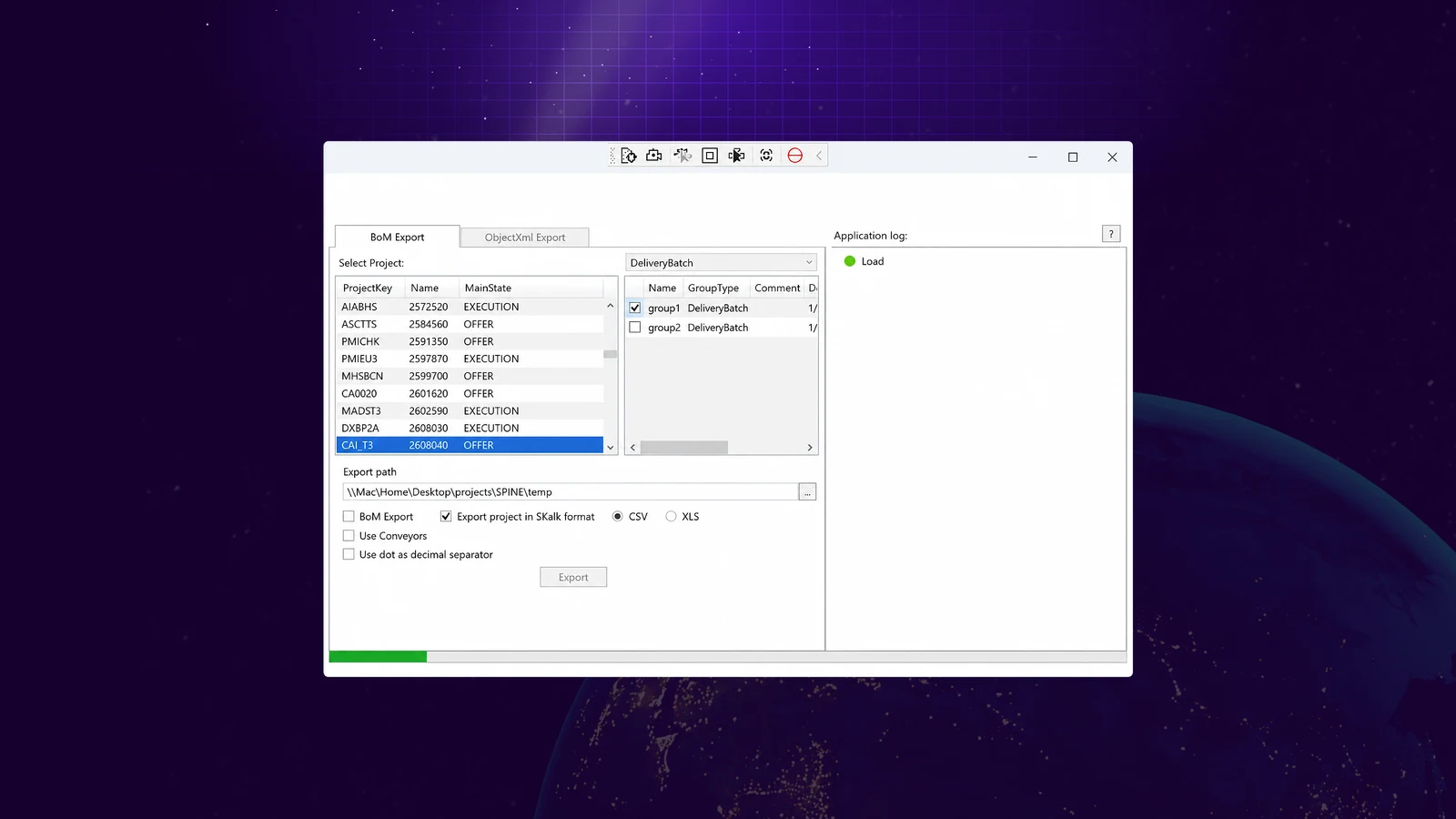The height and width of the screenshot is (819, 1456).
Task: Select the XLS radio option
Action: click(x=671, y=516)
